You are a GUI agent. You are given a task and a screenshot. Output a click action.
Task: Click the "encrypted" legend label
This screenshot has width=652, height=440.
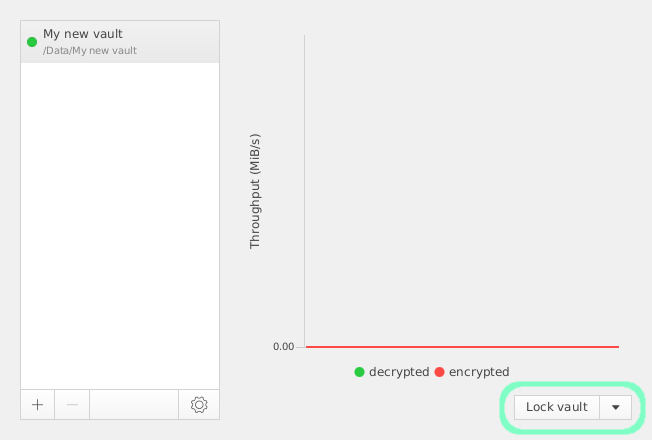pyautogui.click(x=479, y=372)
